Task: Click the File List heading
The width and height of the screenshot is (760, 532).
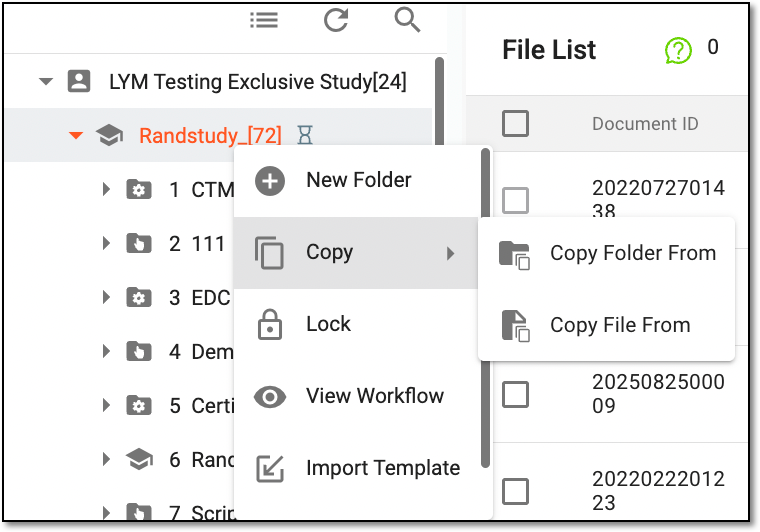Action: coord(549,50)
